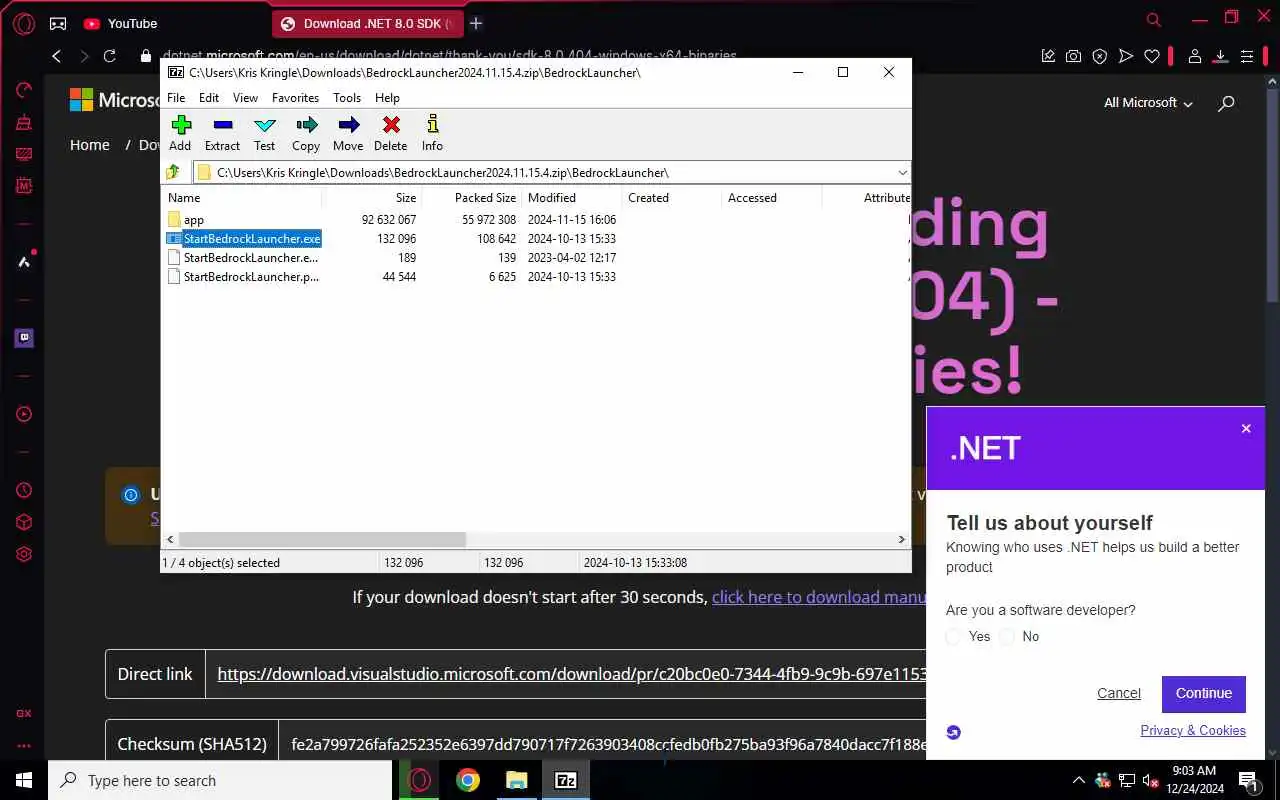Open Opera tab search magnifier
1280x800 pixels.
pos(1153,20)
